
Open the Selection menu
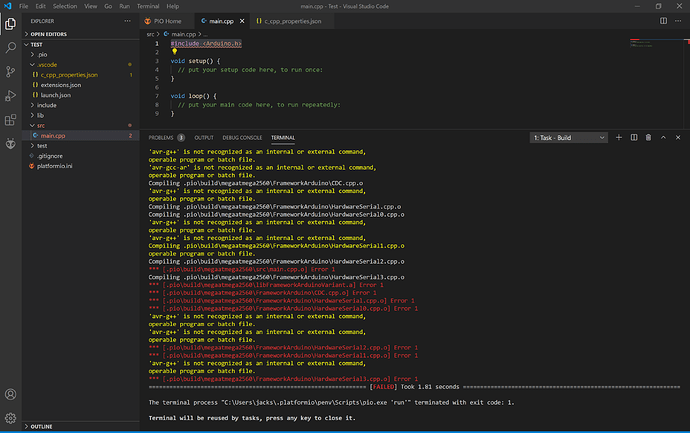pos(65,6)
